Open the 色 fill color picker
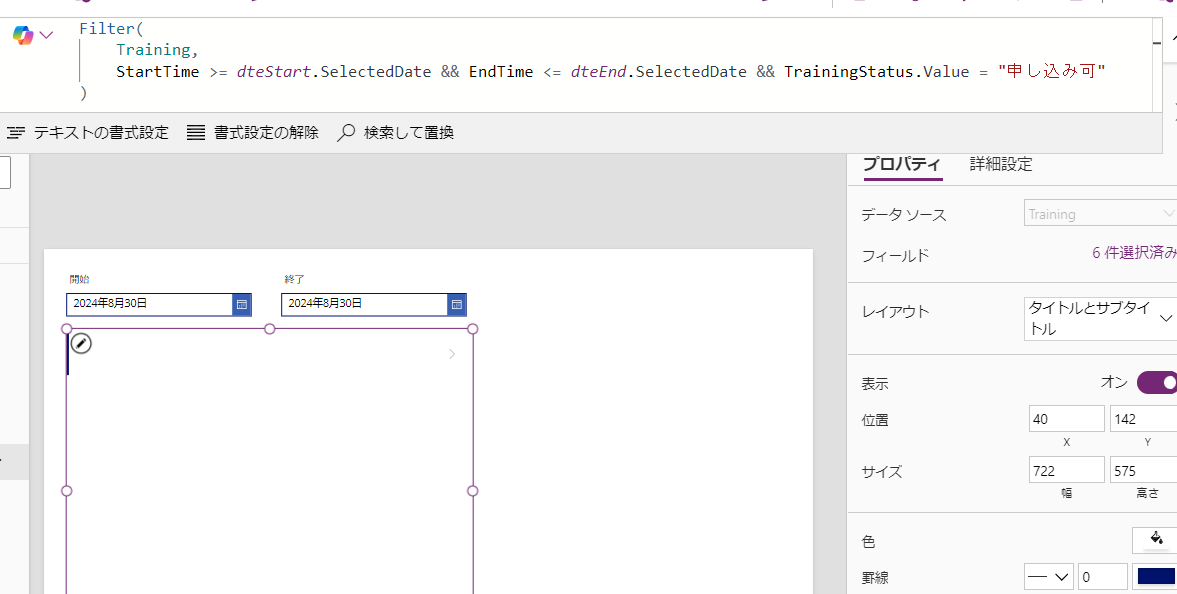Screen dimensions: 1177x594 click(x=1155, y=540)
